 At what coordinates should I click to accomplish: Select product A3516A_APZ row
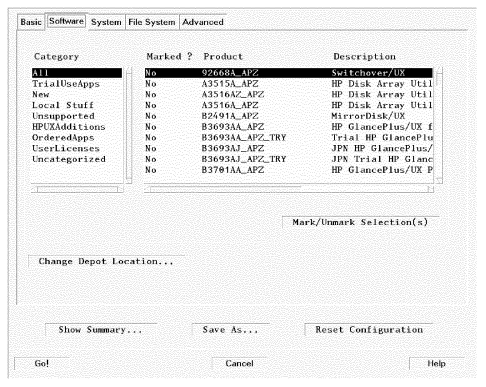(288, 105)
